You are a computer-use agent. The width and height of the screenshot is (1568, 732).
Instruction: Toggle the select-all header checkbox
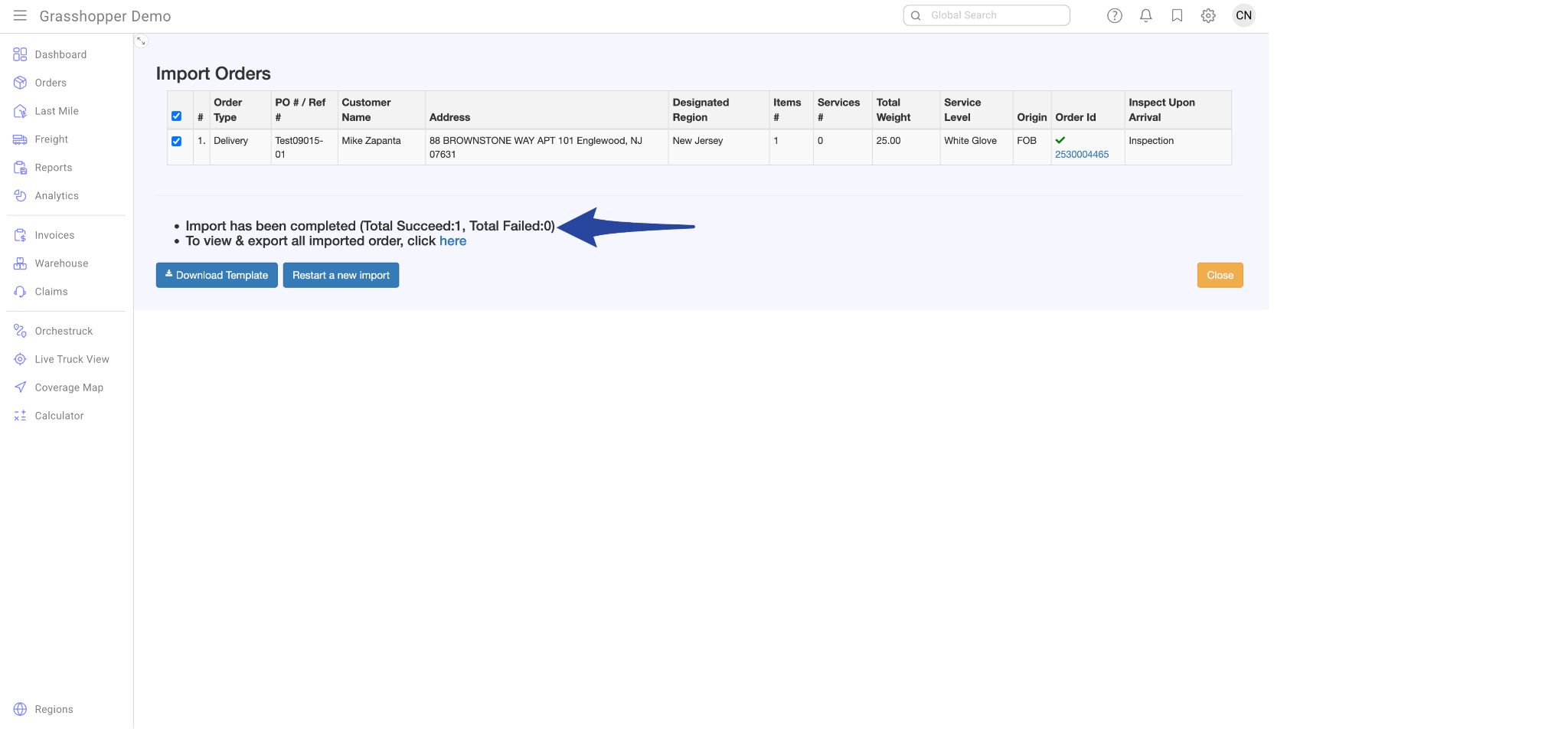177,116
